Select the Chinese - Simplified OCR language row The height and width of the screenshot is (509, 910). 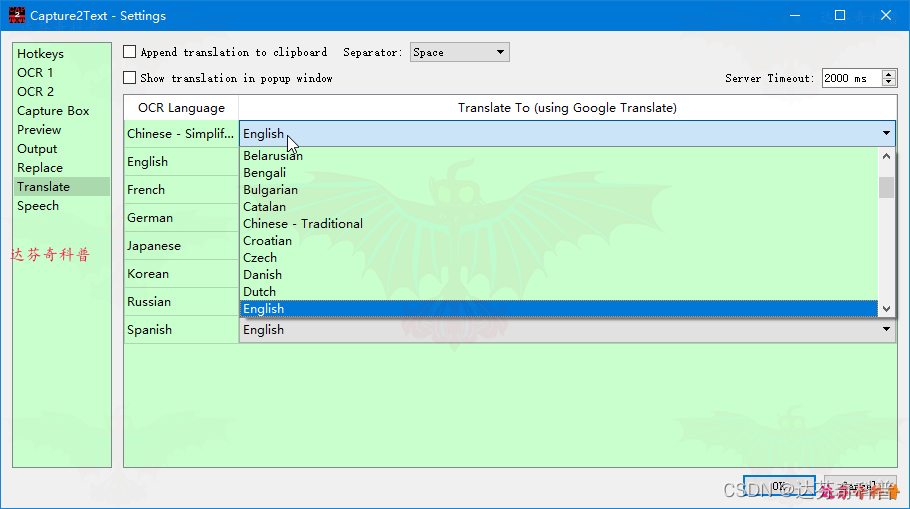point(180,133)
